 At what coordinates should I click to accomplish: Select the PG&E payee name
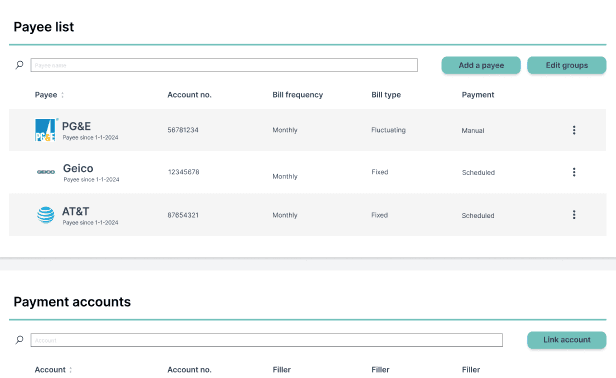tap(76, 126)
